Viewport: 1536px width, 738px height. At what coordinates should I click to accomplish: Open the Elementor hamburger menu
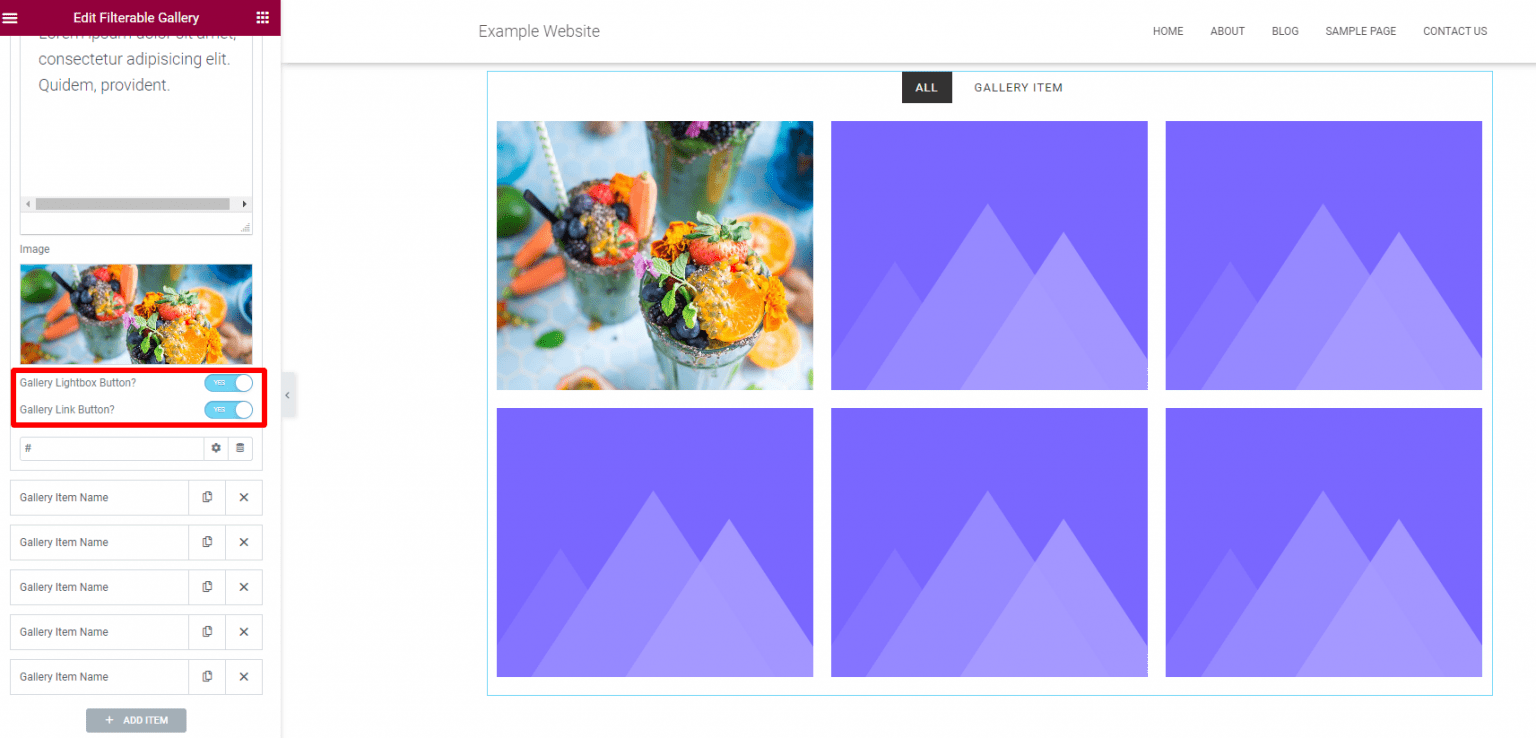11,17
